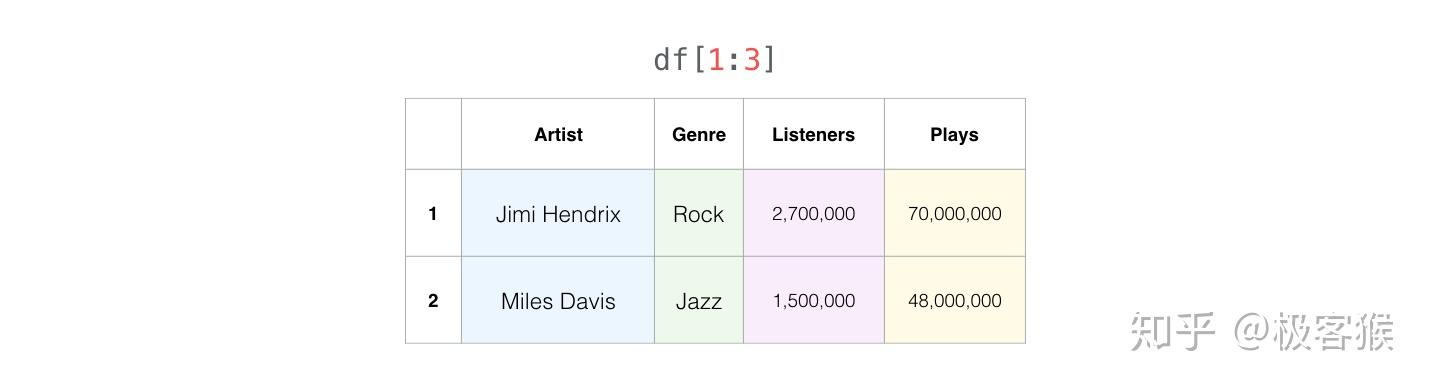Select row index 2

pos(433,300)
